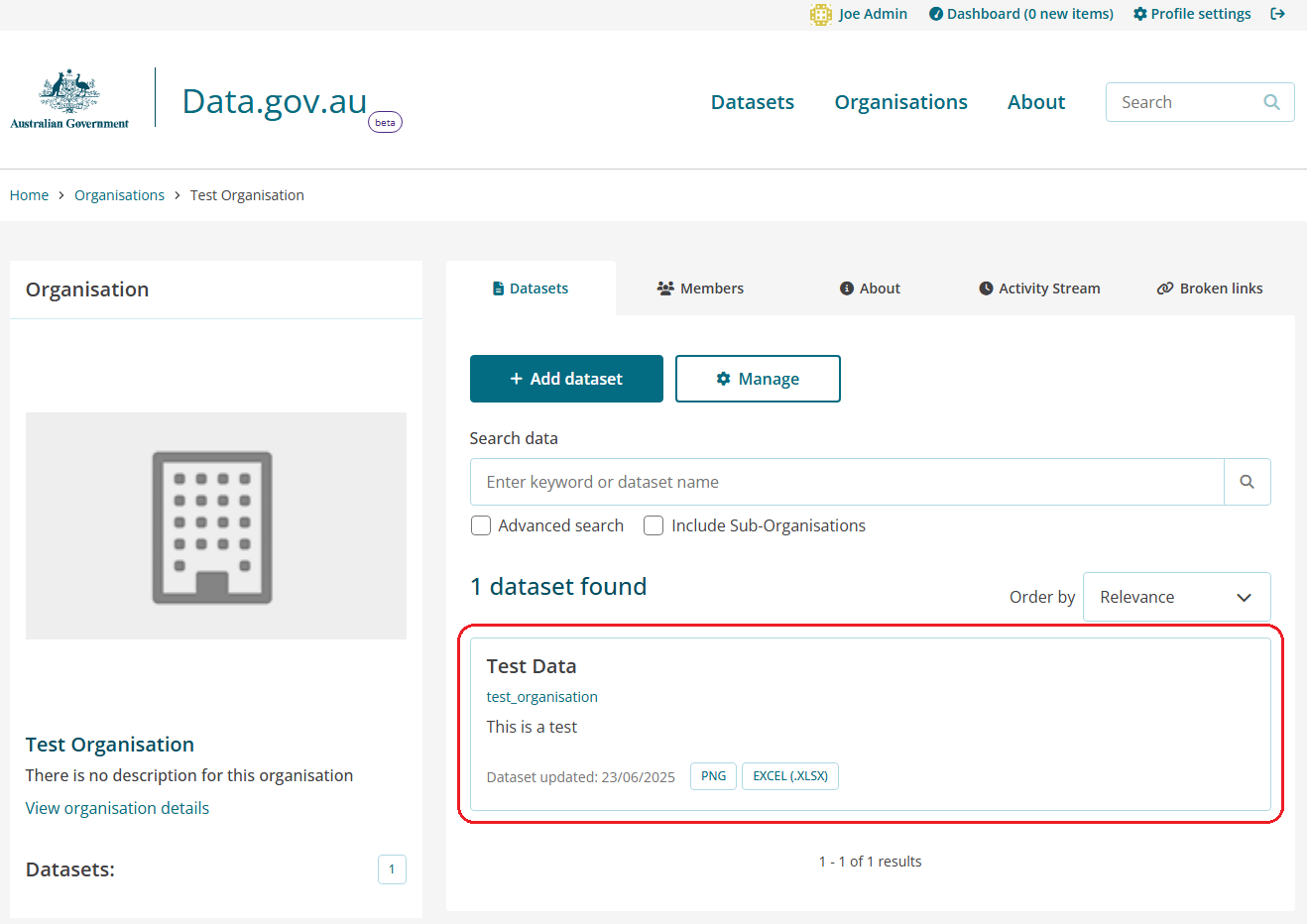
Task: Focus the keyword or dataset name field
Action: [x=847, y=482]
